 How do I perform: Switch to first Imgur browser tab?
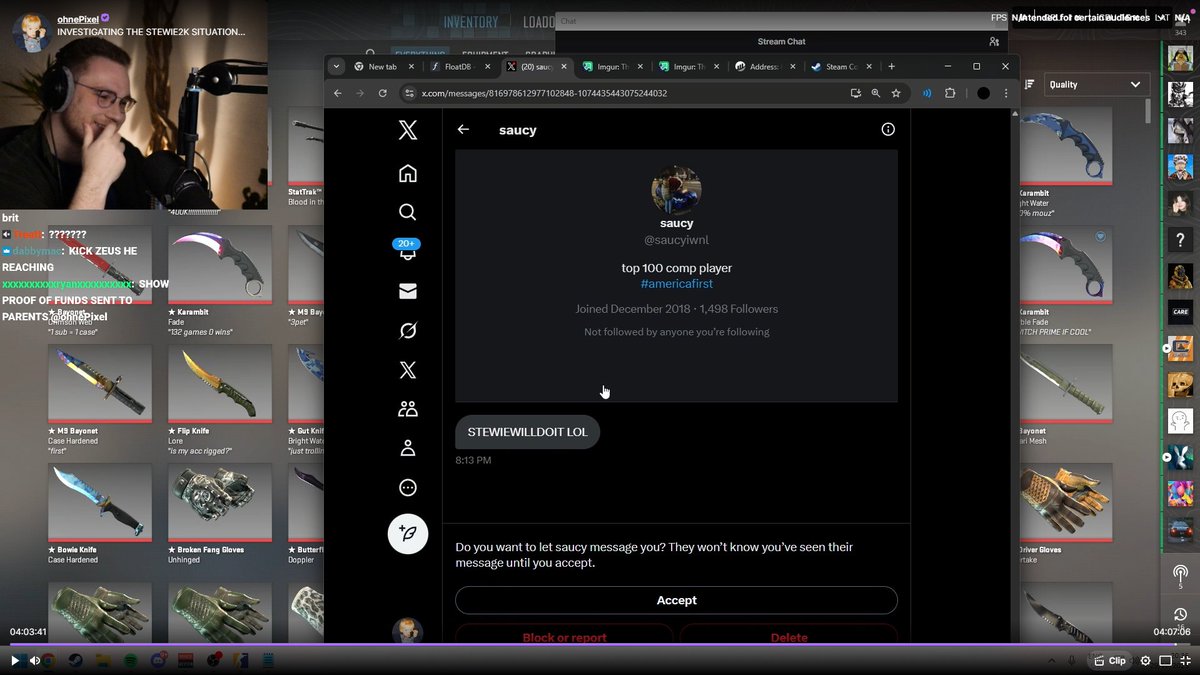pos(612,67)
